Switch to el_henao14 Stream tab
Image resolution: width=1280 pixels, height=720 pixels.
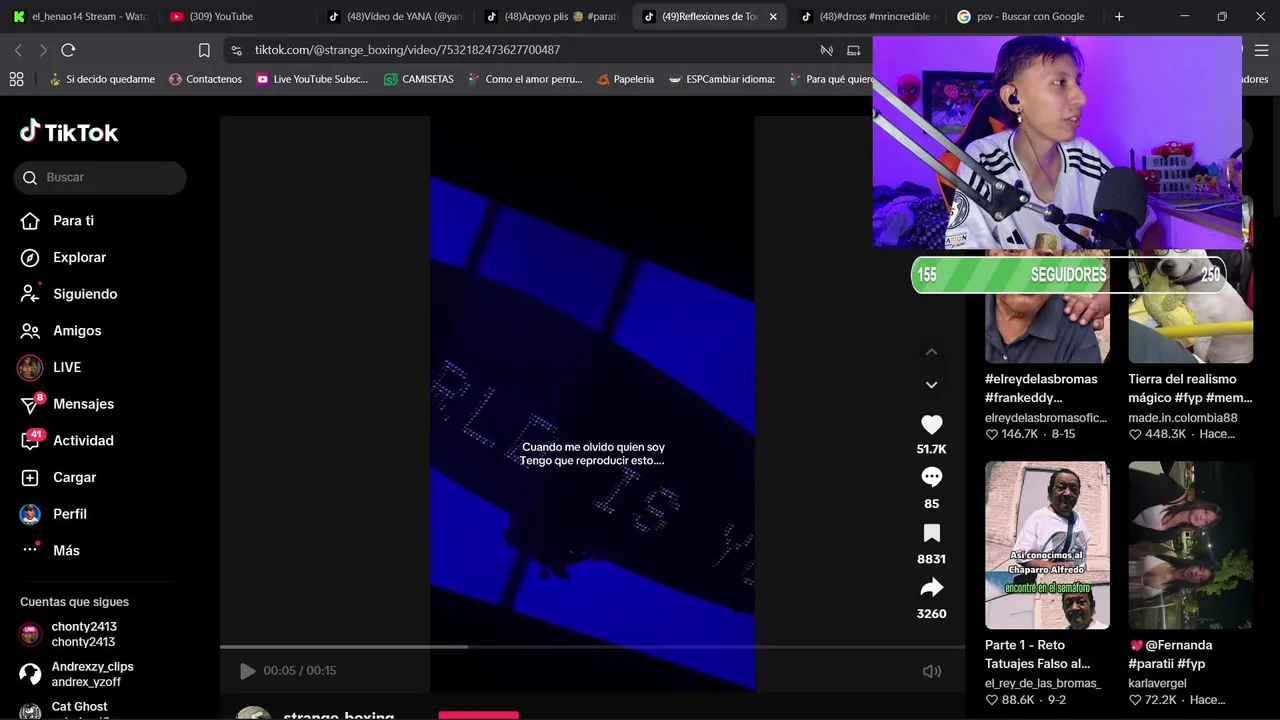click(80, 16)
